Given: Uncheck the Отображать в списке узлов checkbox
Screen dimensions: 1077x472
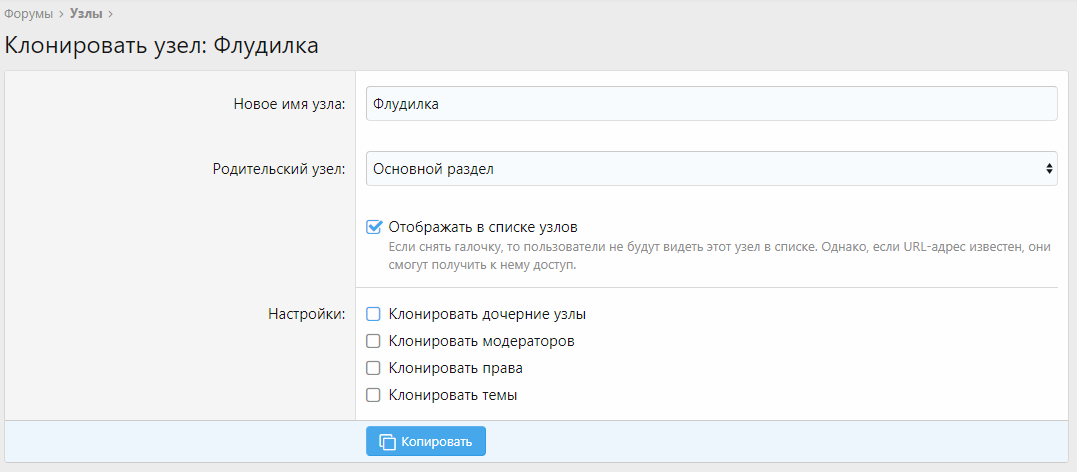Looking at the screenshot, I should click(x=374, y=227).
